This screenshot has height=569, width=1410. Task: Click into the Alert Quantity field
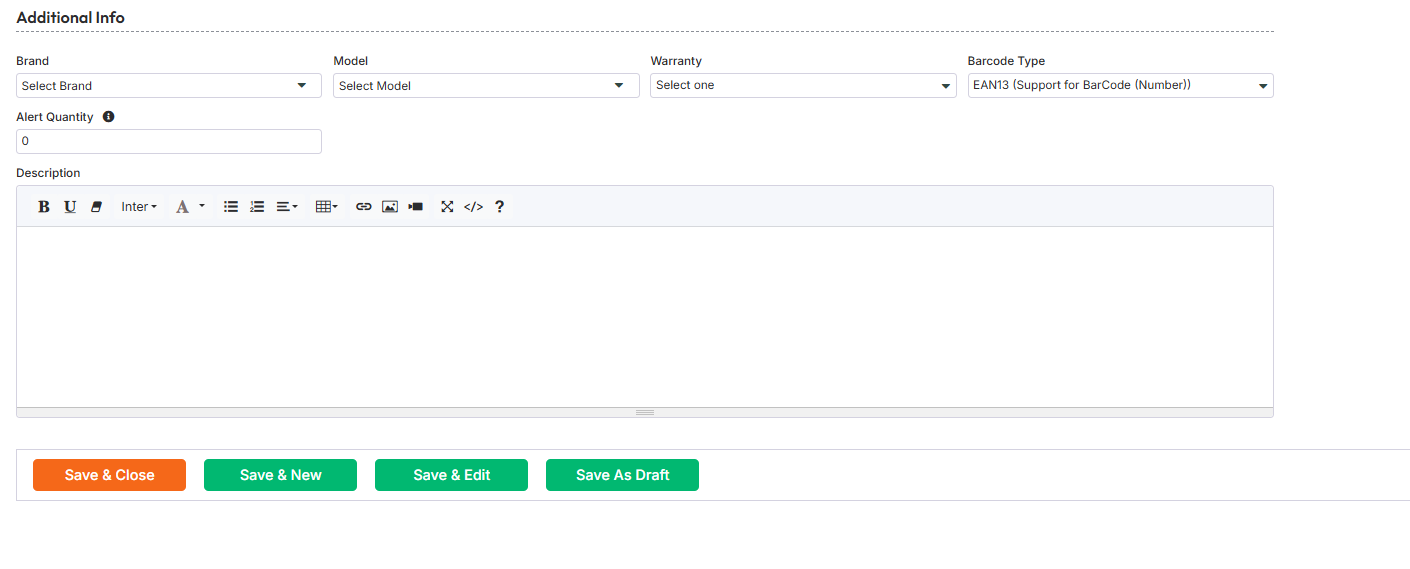[168, 142]
